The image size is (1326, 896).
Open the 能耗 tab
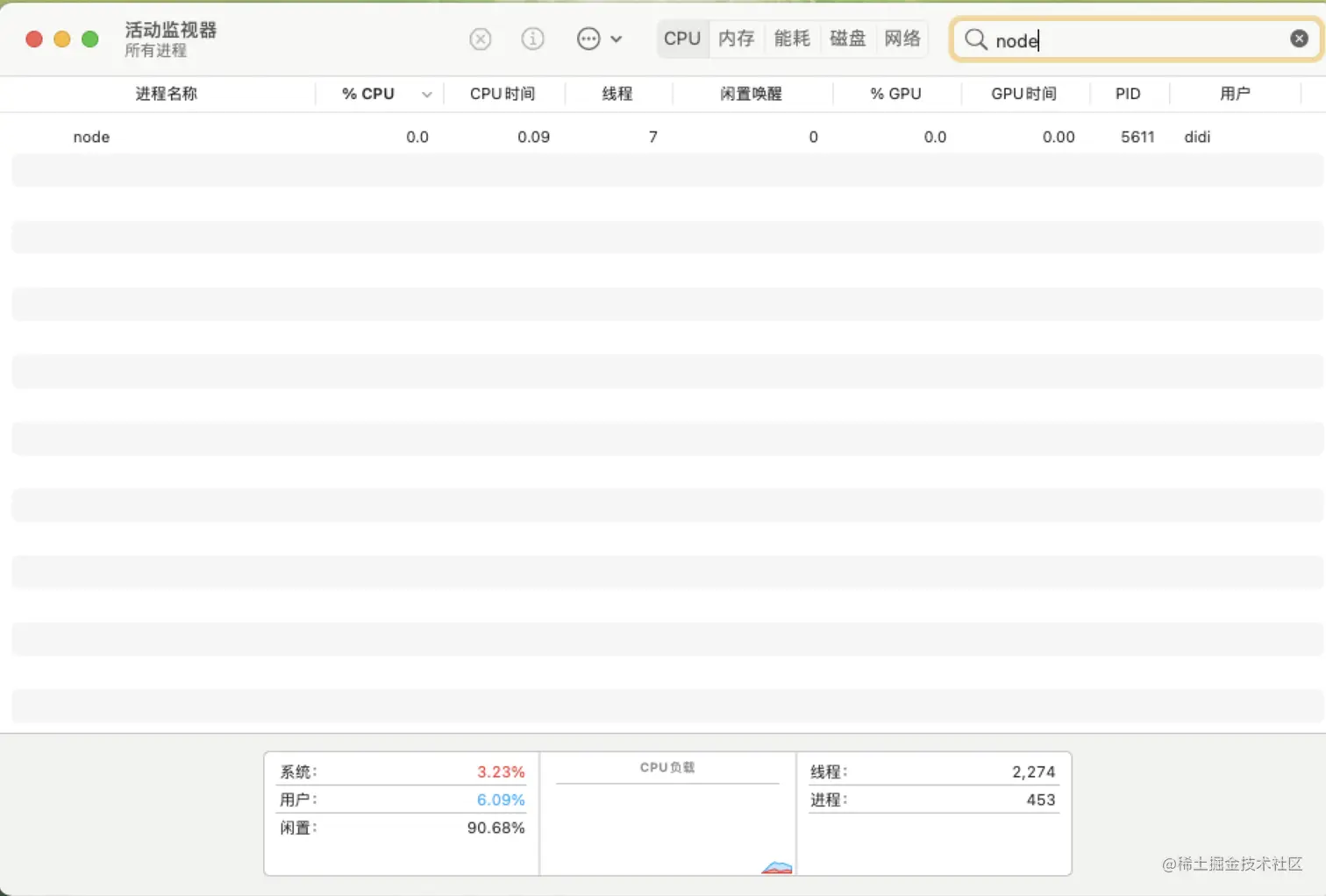coord(792,39)
